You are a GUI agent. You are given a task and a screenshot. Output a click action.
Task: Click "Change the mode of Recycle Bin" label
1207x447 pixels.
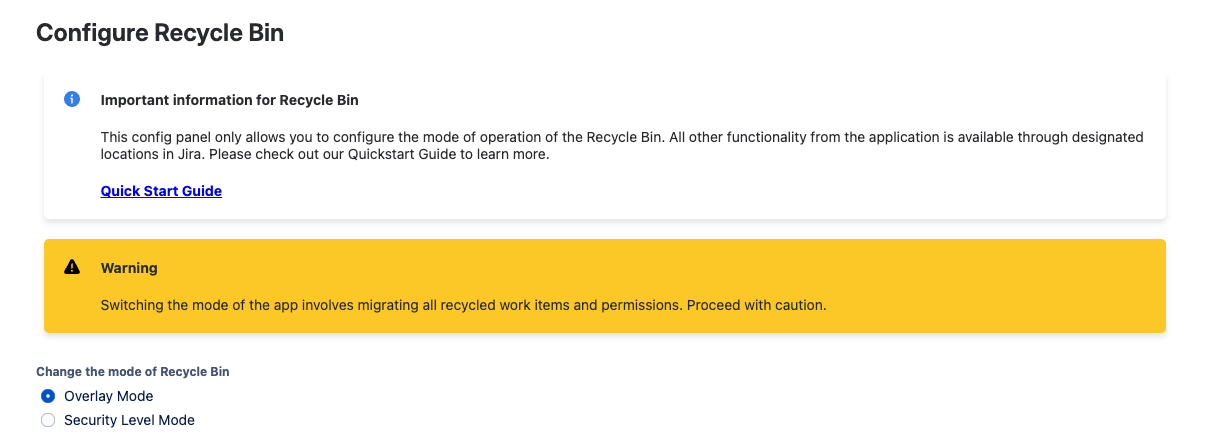(x=133, y=372)
